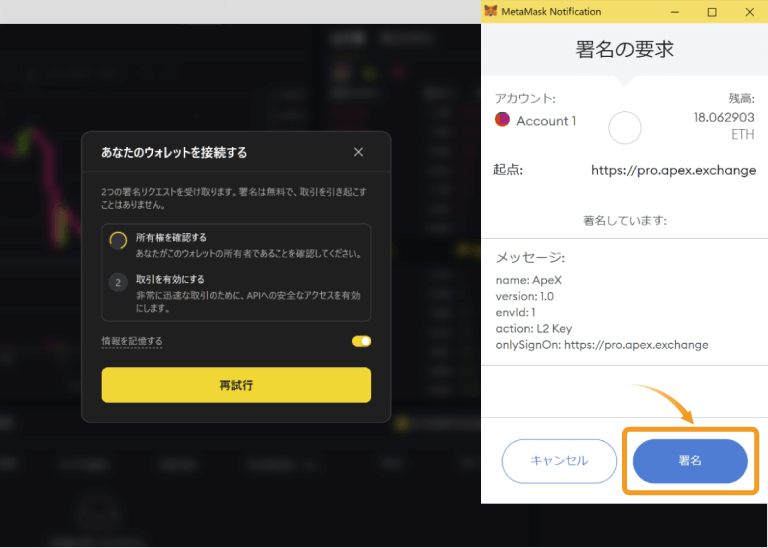Click the origin URL https://pro.apex.exchange
The image size is (768, 548).
click(673, 170)
